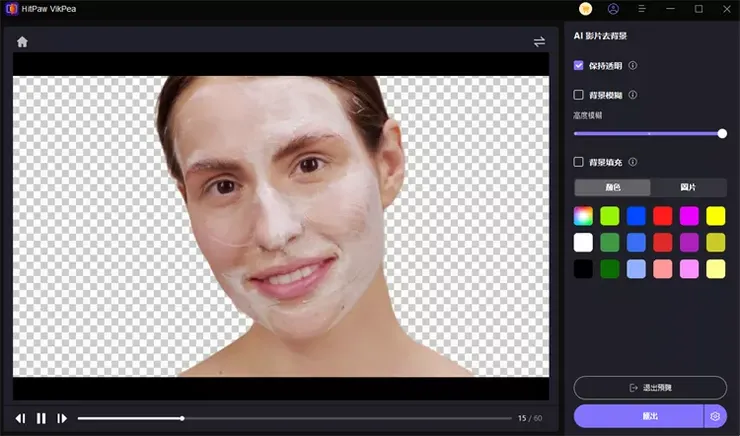Screen dimensions: 740x436
Task: Pick the olive yellow swatch in middle row
Action: [x=715, y=243]
